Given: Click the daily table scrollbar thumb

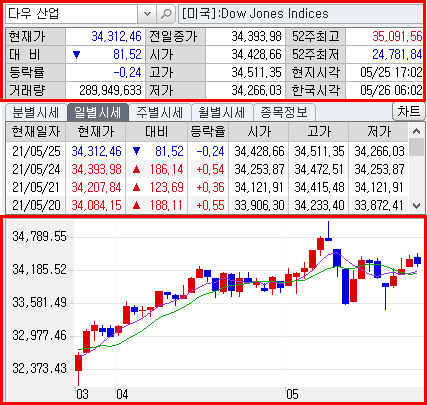Looking at the screenshot, I should coord(416,148).
